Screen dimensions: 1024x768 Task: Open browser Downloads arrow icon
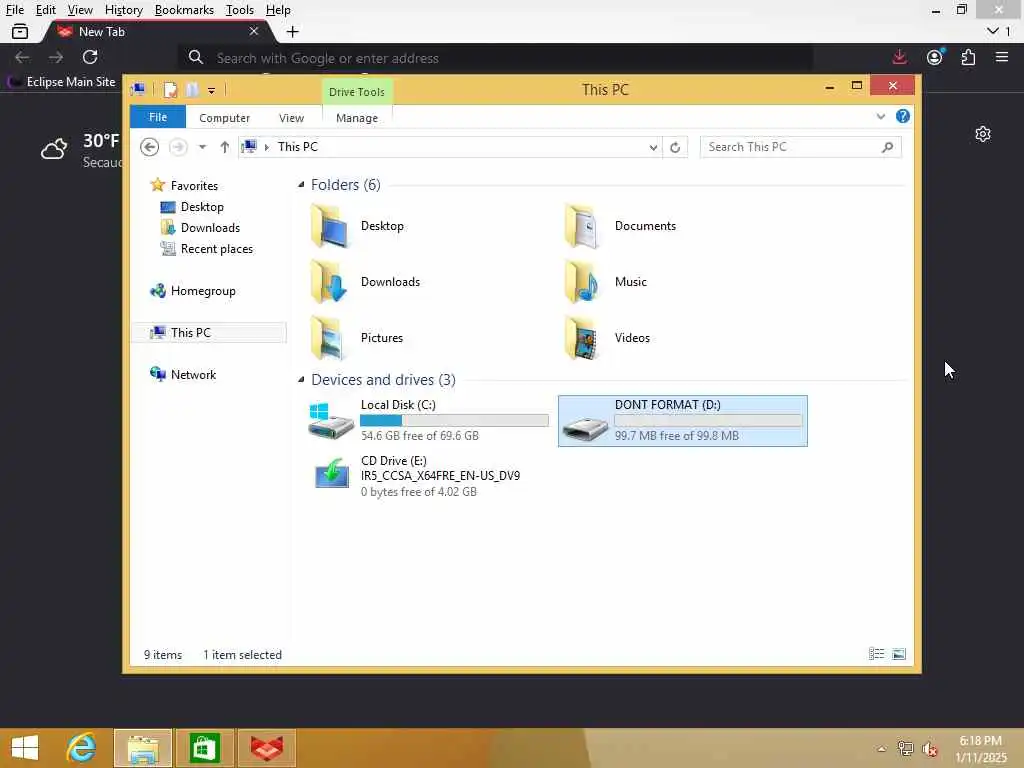coord(899,57)
